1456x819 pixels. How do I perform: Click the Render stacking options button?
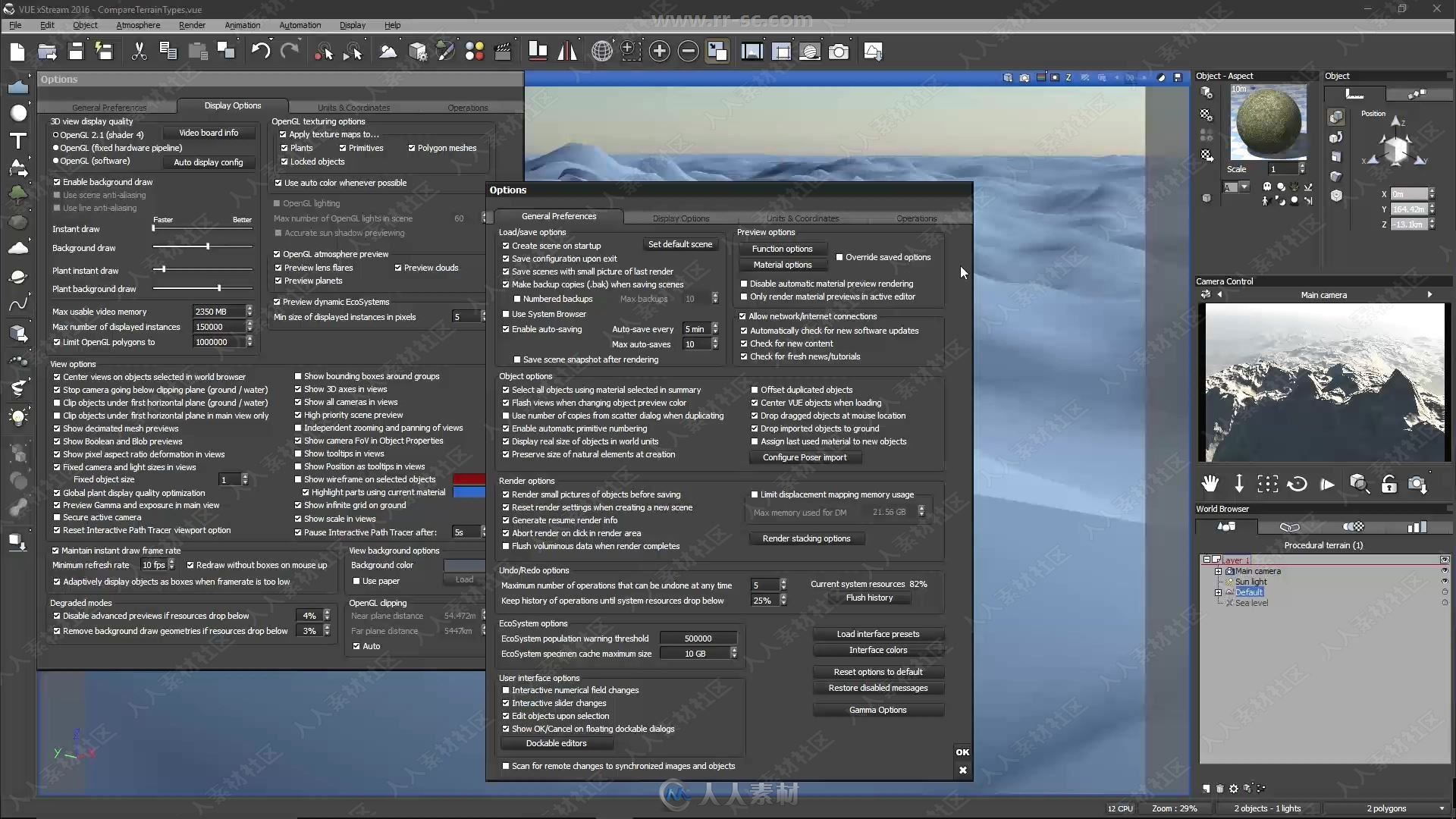point(806,538)
